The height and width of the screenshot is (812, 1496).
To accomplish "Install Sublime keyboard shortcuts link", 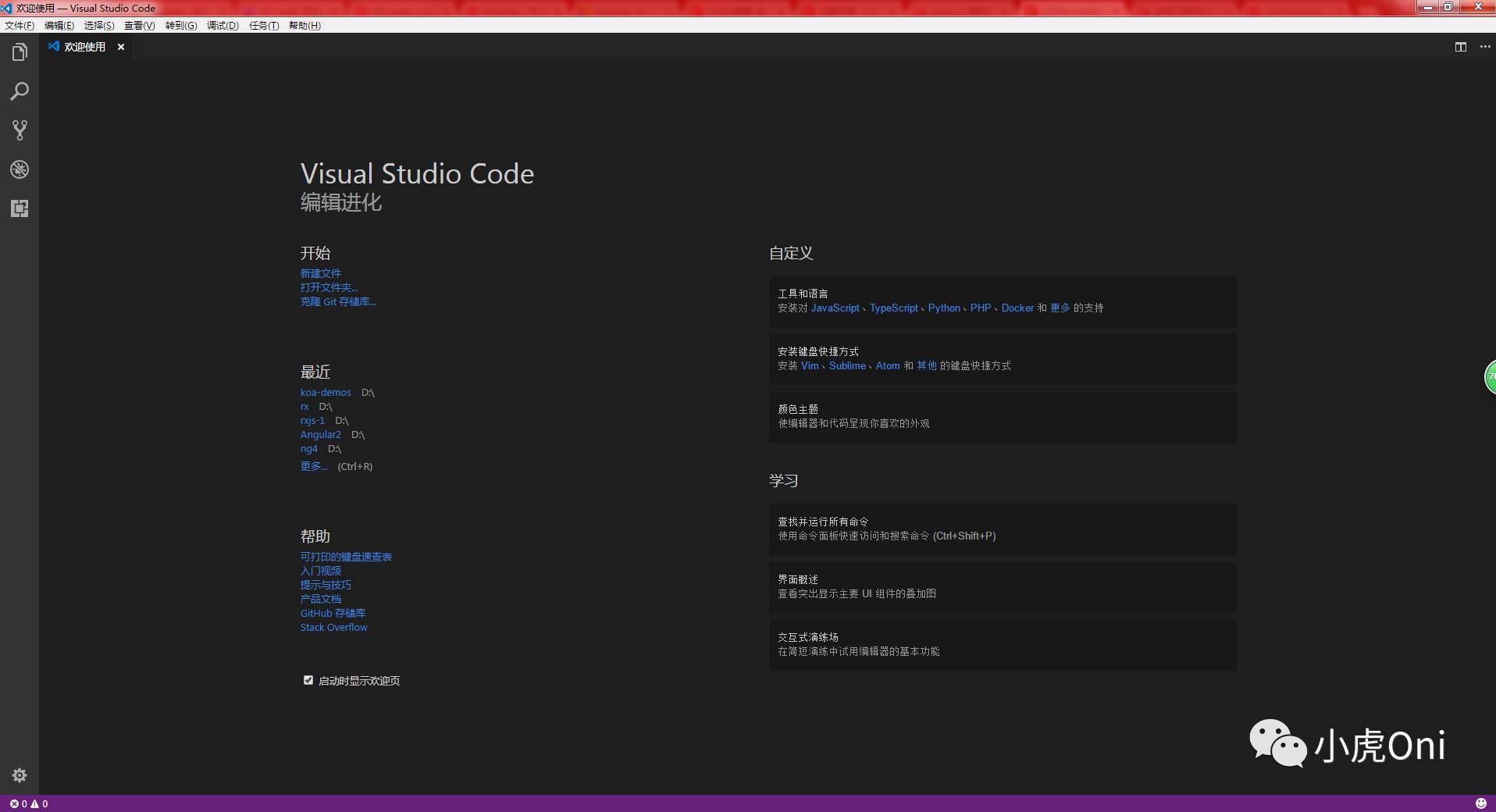I will coord(847,365).
